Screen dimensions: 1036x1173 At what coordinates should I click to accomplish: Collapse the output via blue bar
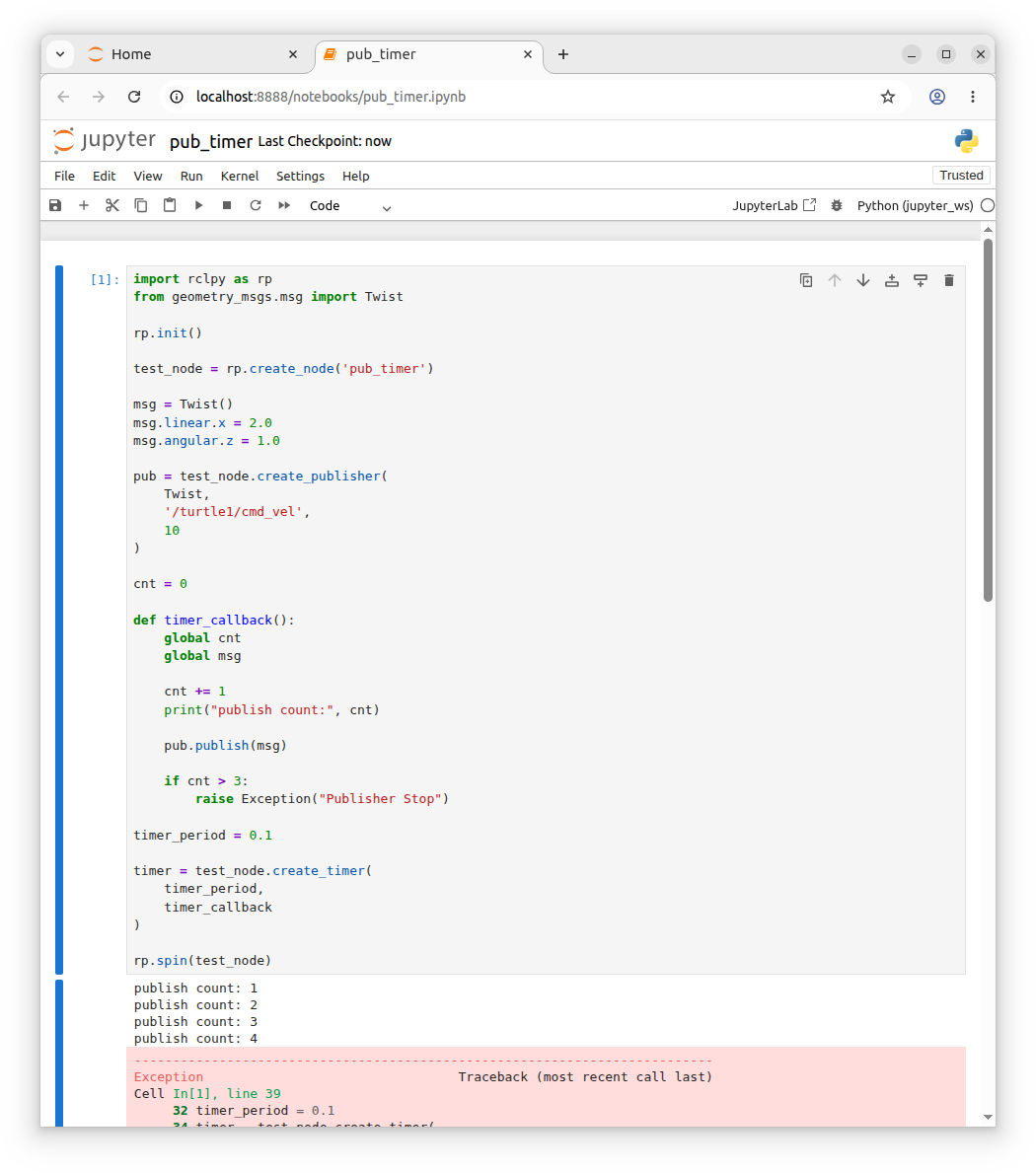[59, 1053]
